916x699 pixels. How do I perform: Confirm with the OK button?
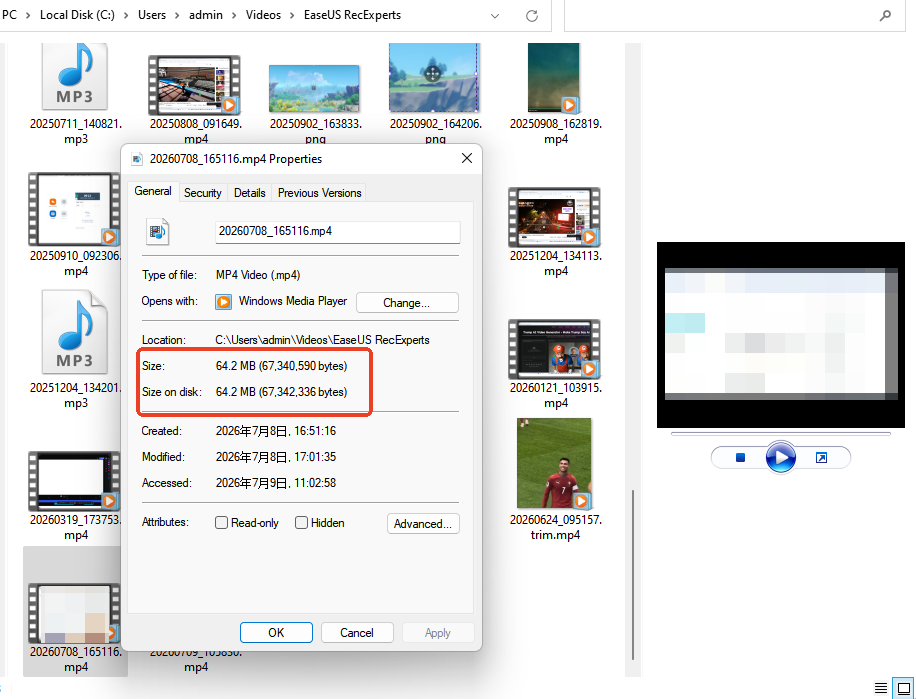[x=276, y=632]
